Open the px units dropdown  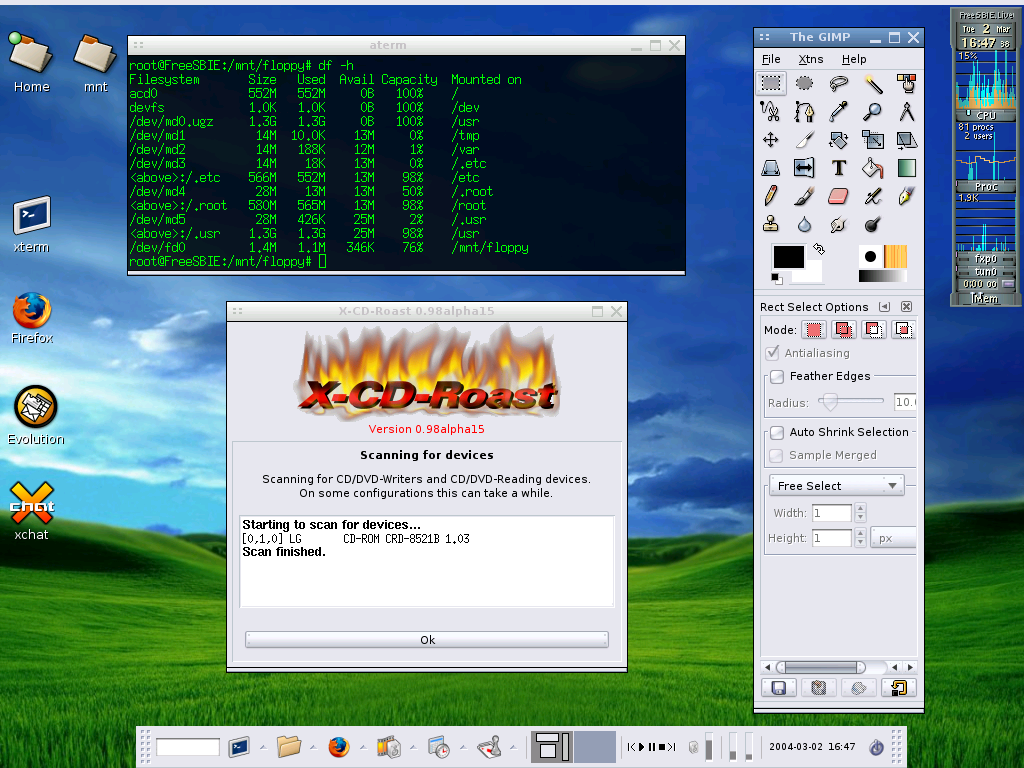point(893,538)
